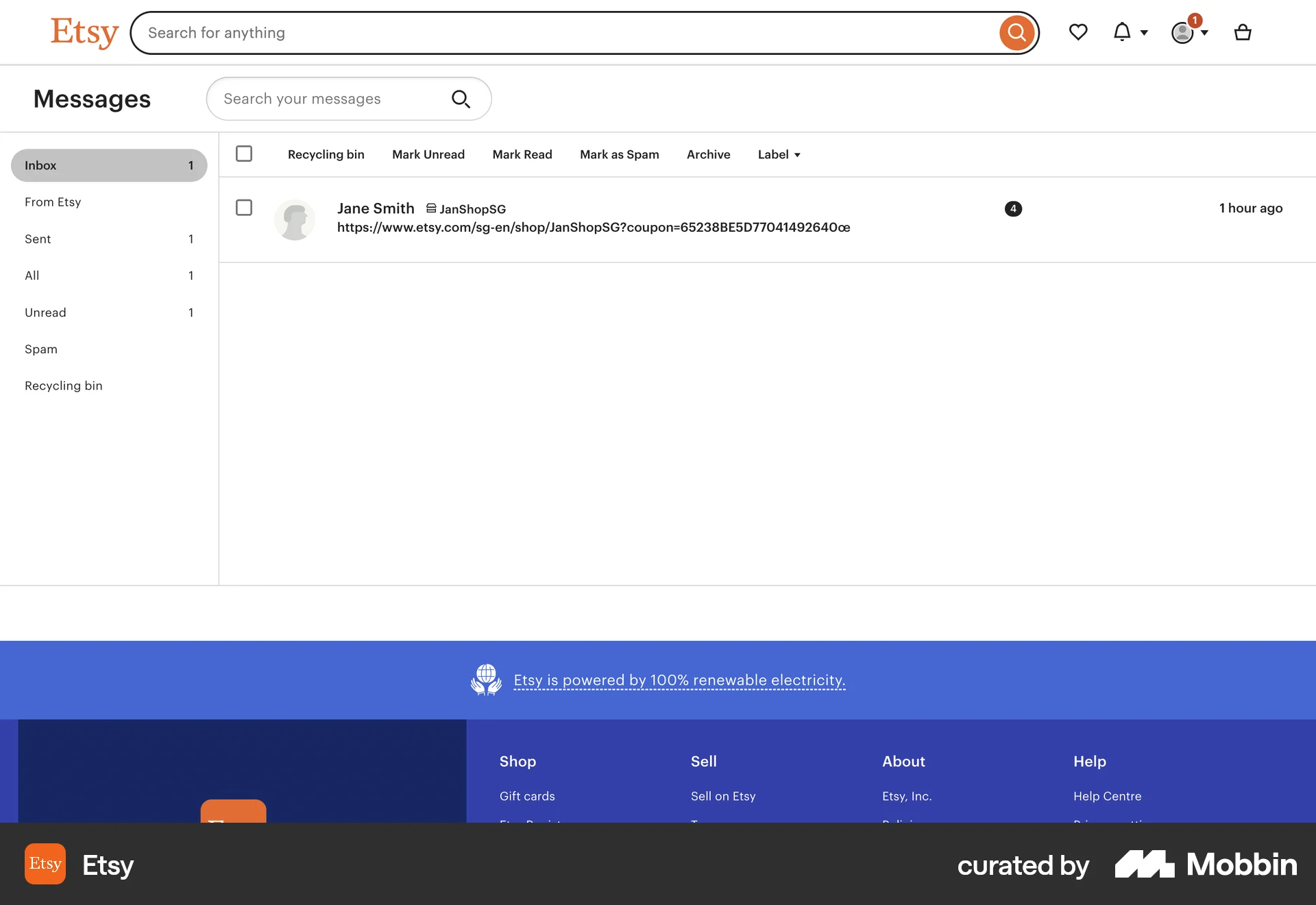Screen dimensions: 1316x905
Task: Open your Favourites heart icon
Action: (1078, 32)
